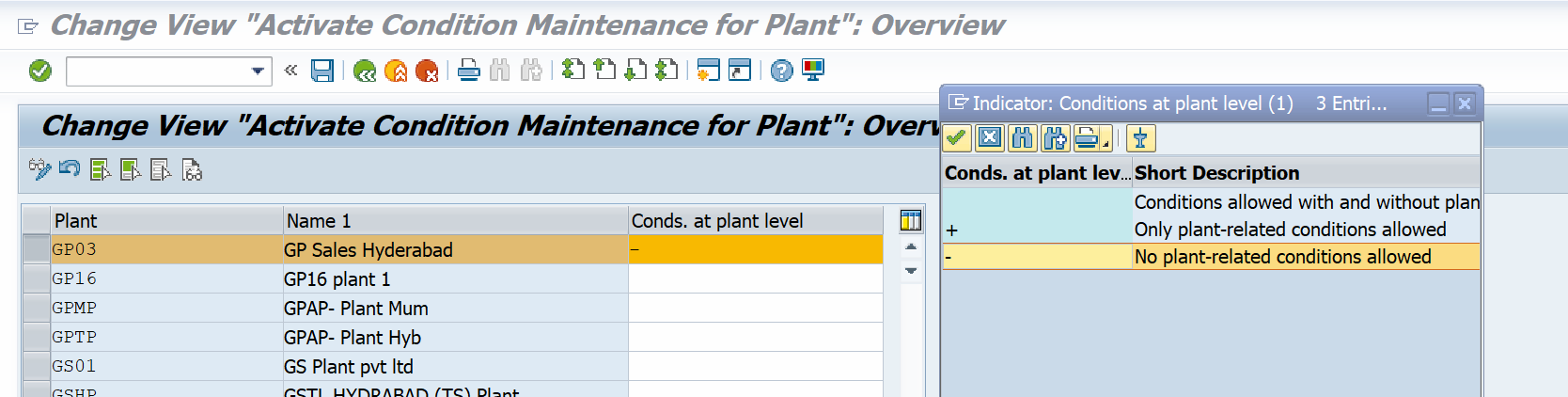Select the row selector for plant GP03
This screenshot has height=397, width=1568.
click(x=37, y=249)
